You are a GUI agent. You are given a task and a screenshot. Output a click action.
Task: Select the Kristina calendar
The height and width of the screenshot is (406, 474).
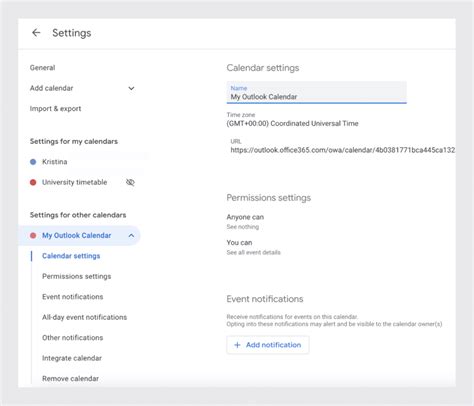coord(54,162)
